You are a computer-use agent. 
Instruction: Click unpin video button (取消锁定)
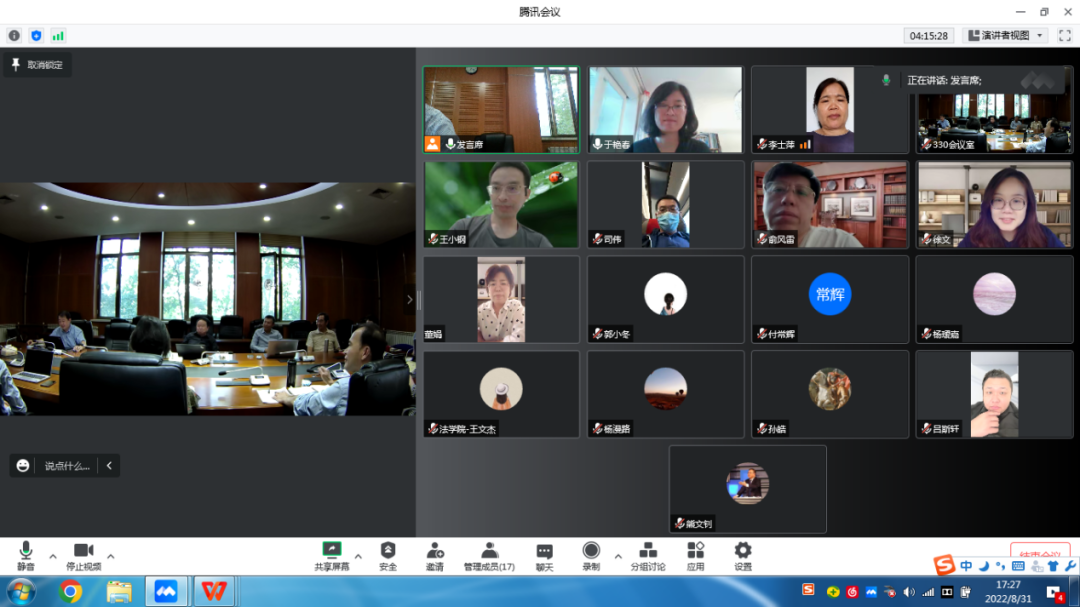37,65
